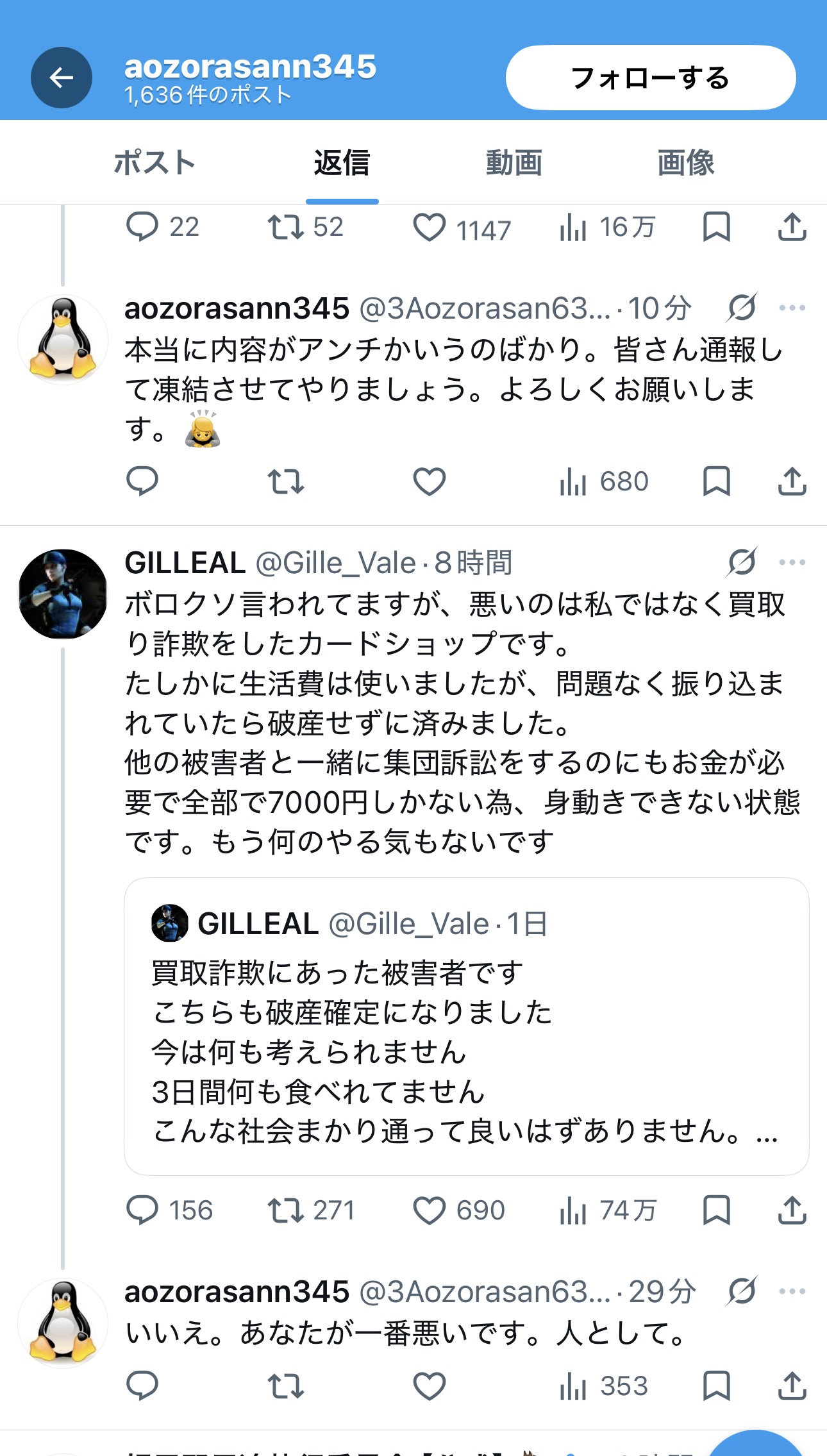This screenshot has height=1456, width=827.
Task: Select the 画像 tab
Action: pos(686,162)
